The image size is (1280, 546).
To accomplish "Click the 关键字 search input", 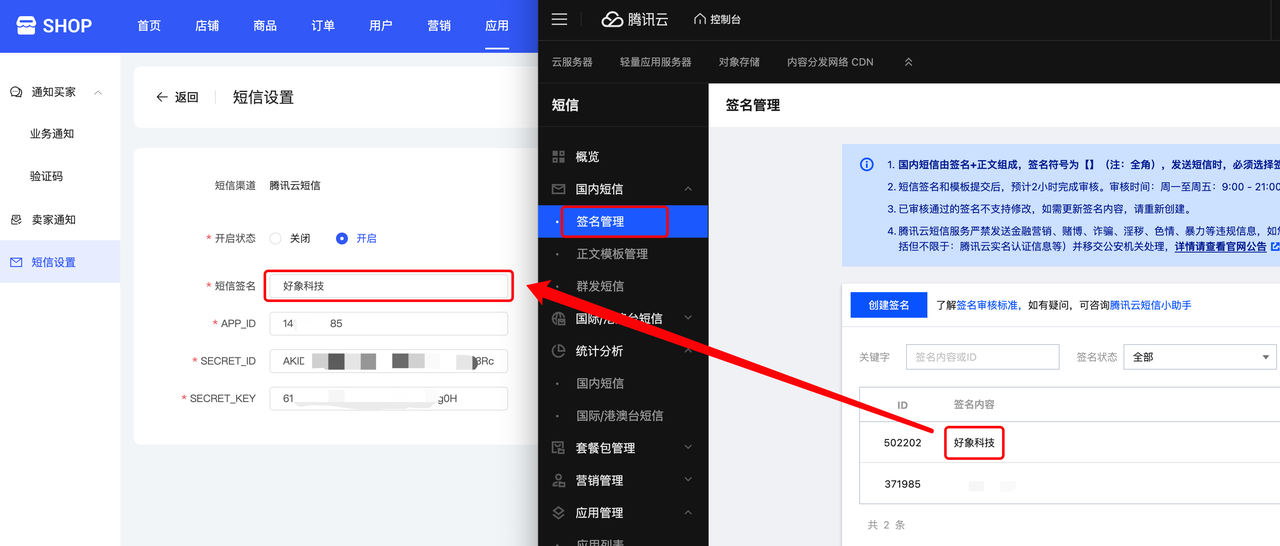I will point(982,357).
